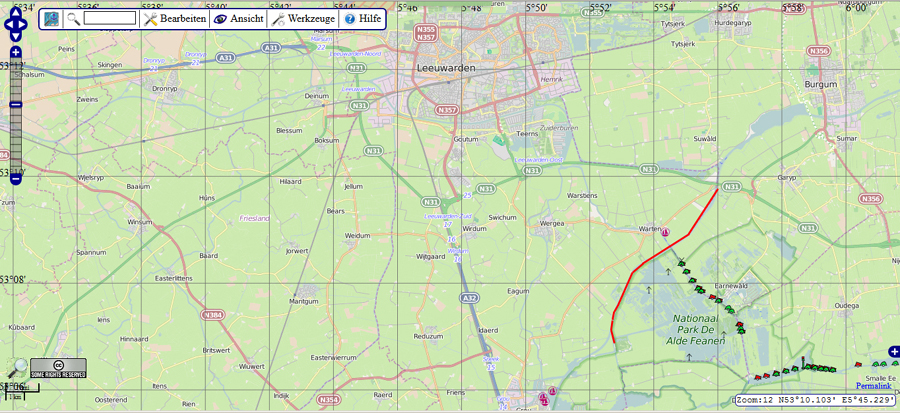
Task: Open the Ansicht menu
Action: [239, 18]
